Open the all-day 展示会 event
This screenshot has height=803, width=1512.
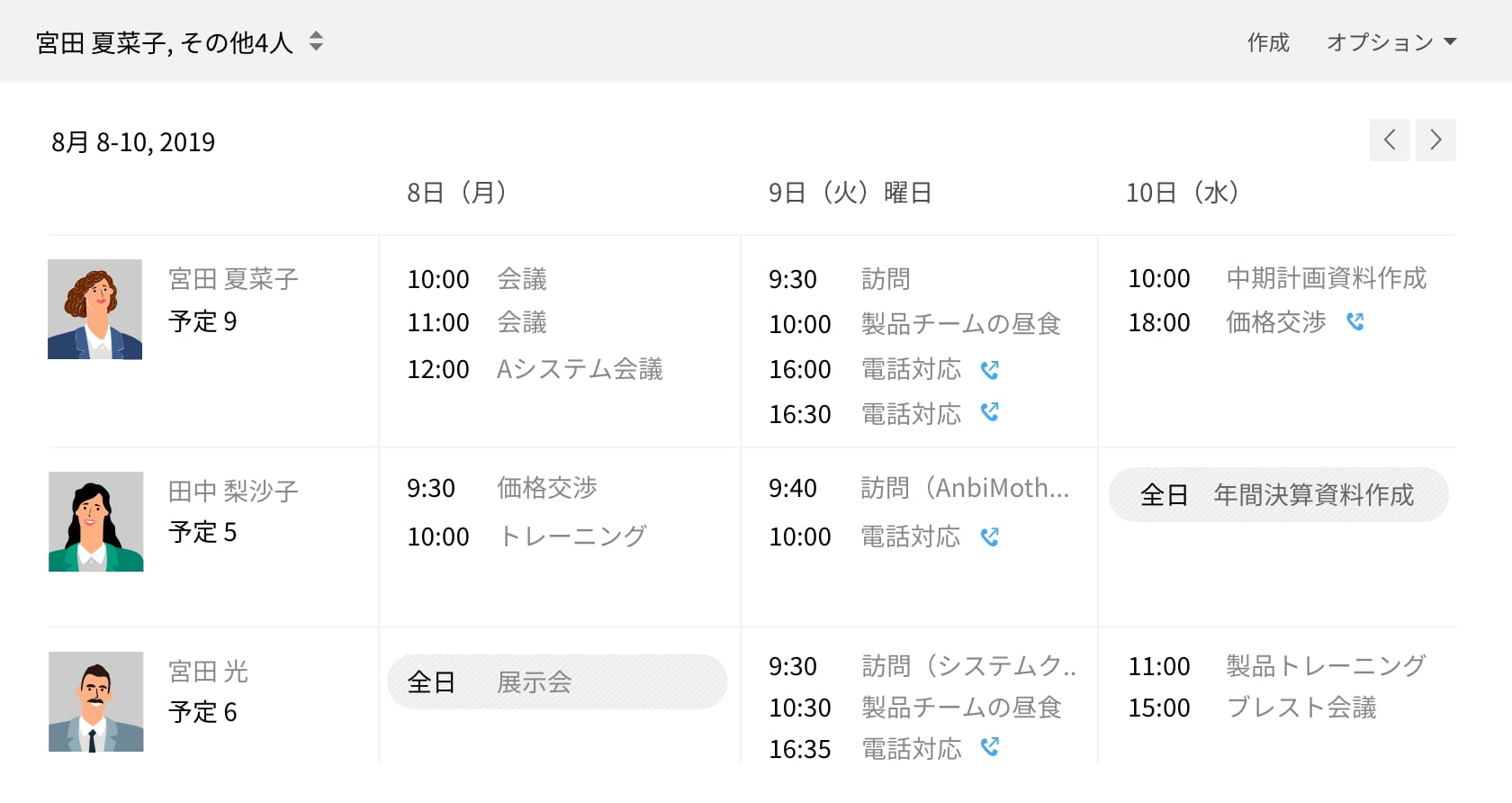coord(557,682)
